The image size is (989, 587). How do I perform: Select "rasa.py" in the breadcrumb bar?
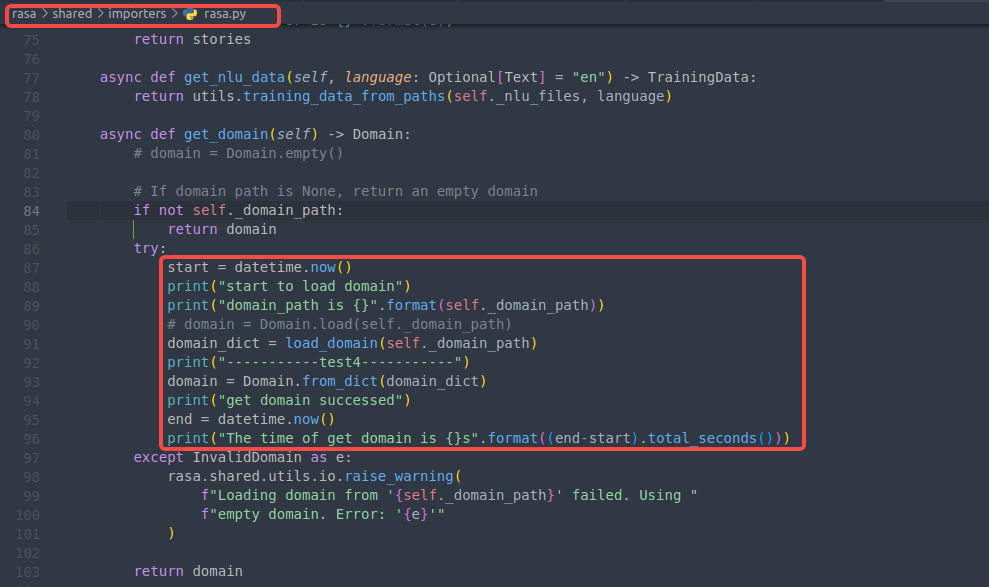222,14
